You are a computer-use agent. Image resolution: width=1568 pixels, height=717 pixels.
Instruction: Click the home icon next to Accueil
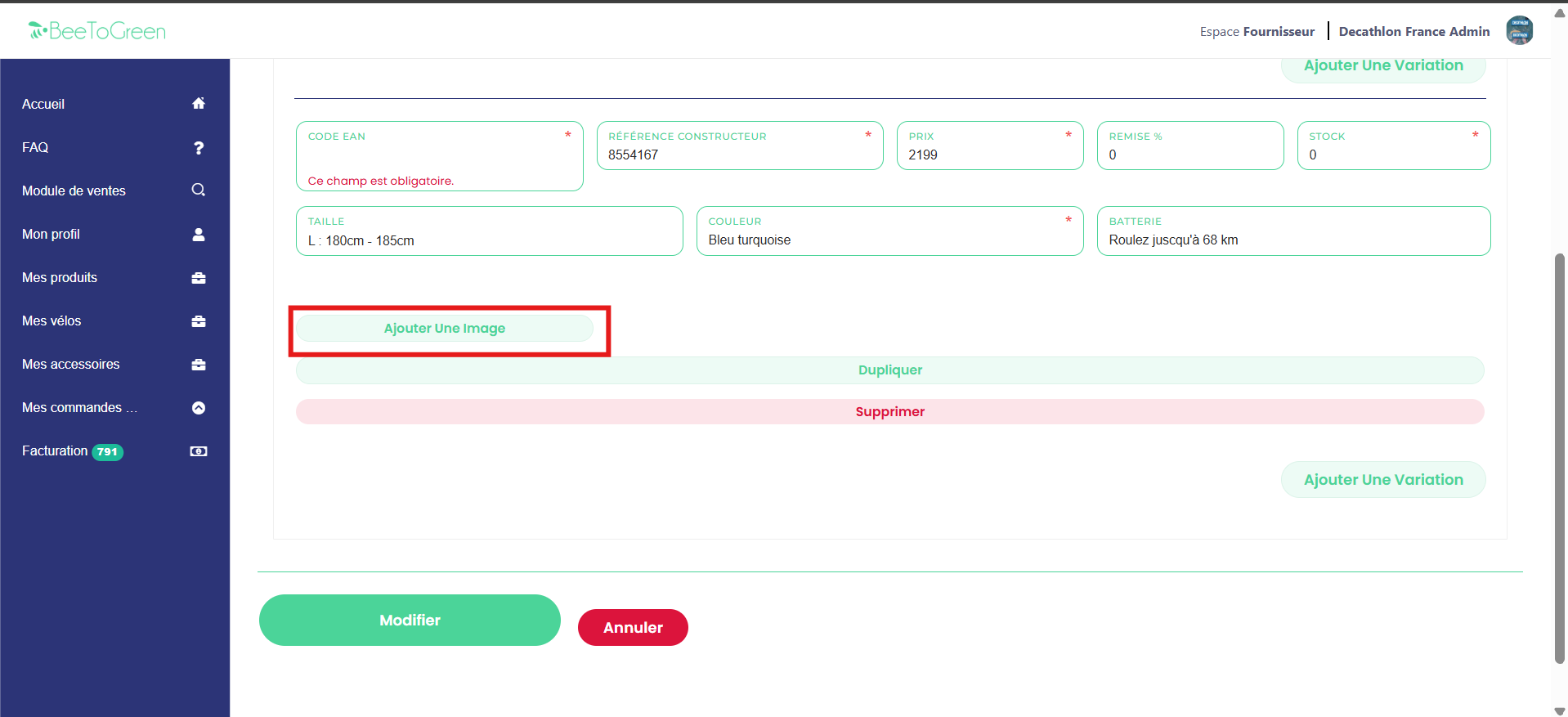point(198,104)
